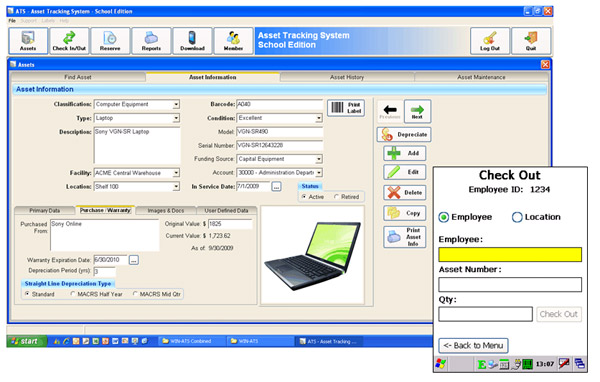Switch to the Asset History tab
The height and width of the screenshot is (382, 600).
pyautogui.click(x=347, y=77)
